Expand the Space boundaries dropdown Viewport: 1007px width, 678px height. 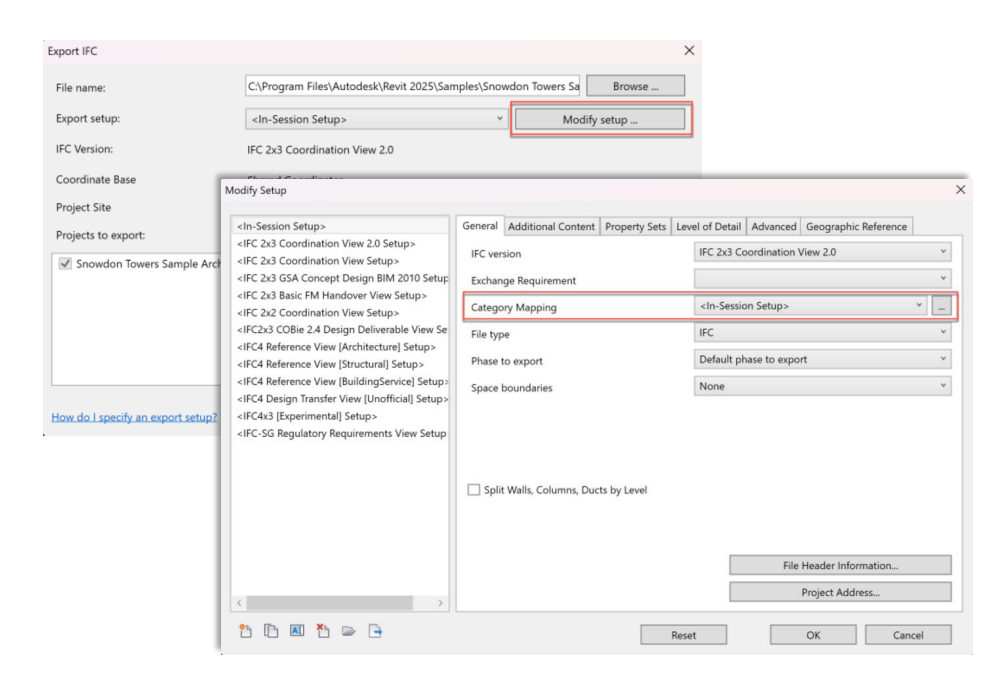coord(822,386)
